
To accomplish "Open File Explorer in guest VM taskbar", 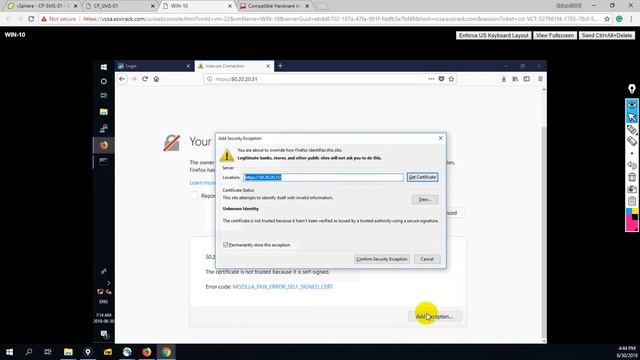I will point(104,111).
